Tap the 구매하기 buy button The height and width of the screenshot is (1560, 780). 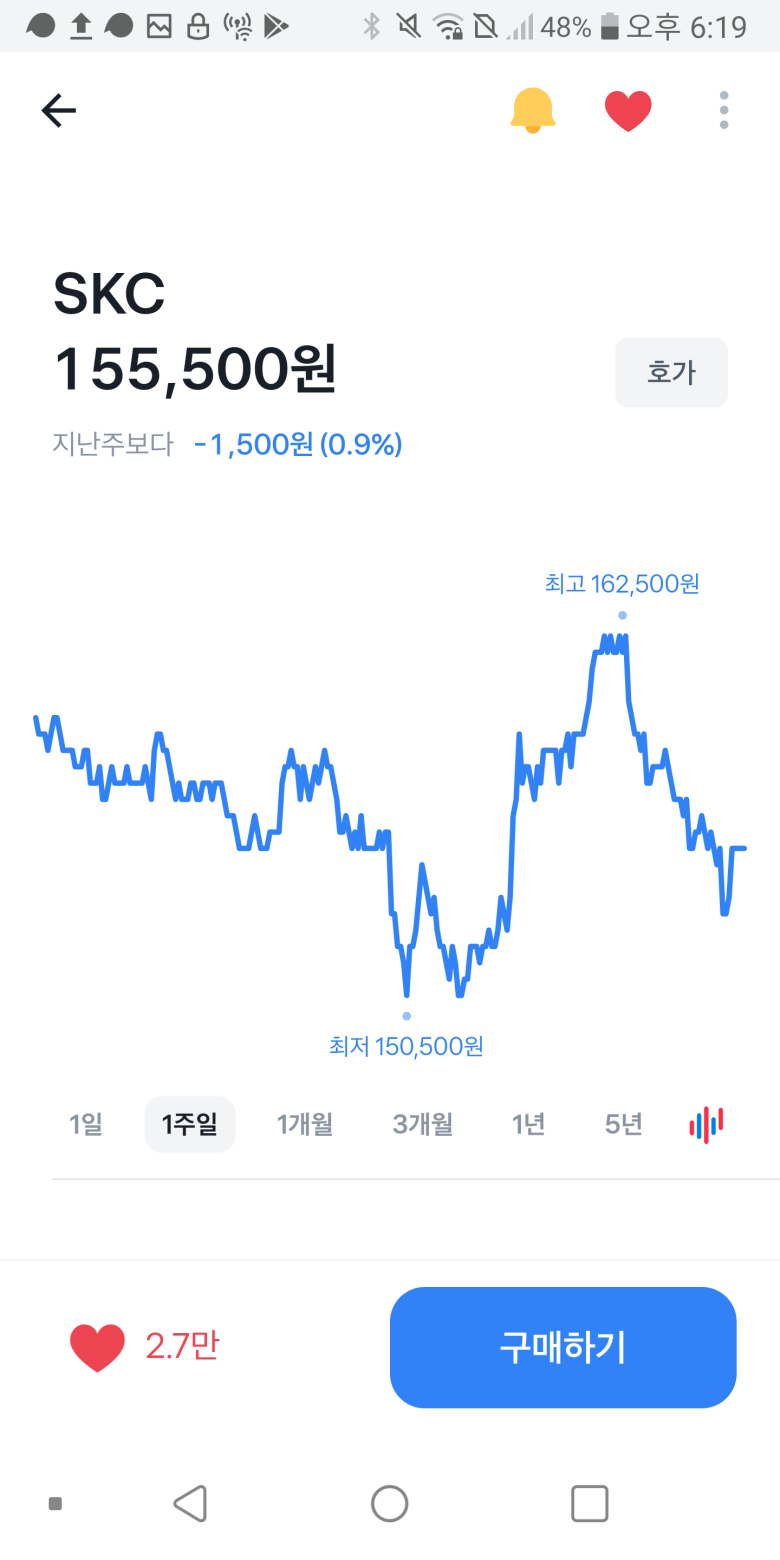point(563,1347)
